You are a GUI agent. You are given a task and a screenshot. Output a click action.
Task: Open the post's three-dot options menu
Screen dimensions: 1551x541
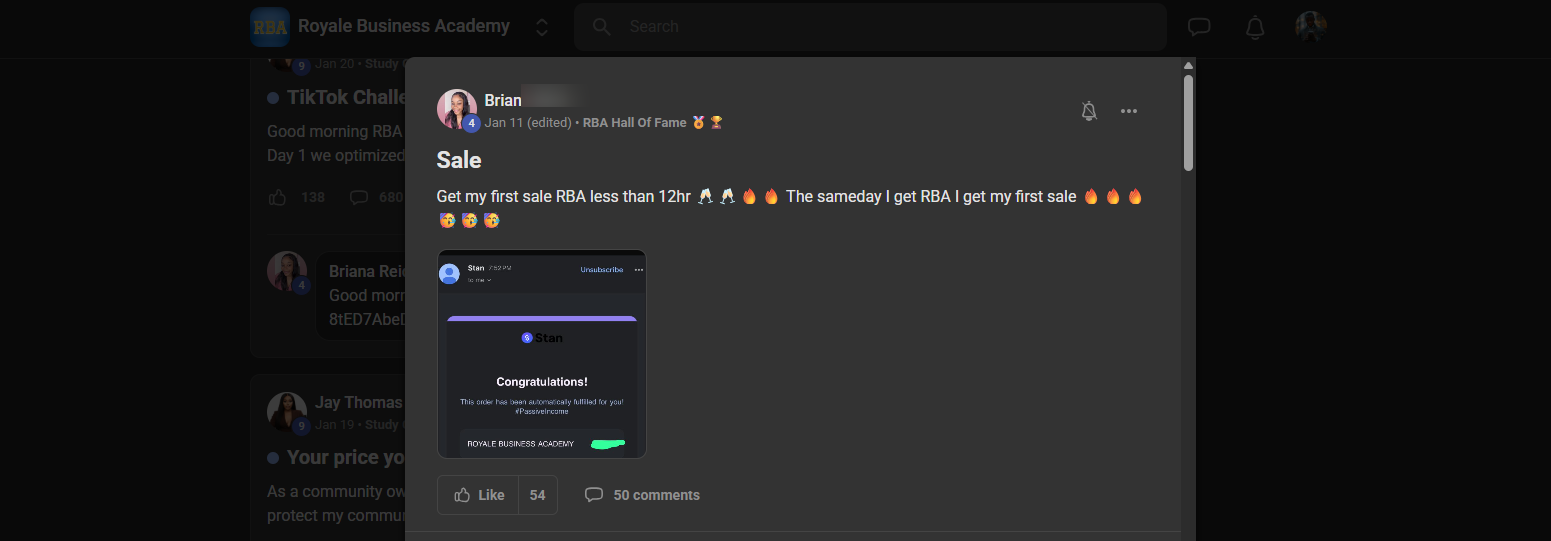[1129, 111]
